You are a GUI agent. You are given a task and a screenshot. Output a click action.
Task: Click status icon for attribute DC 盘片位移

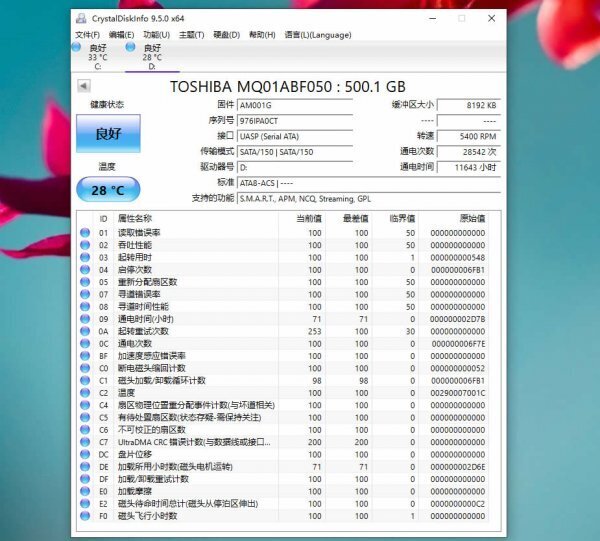click(85, 454)
